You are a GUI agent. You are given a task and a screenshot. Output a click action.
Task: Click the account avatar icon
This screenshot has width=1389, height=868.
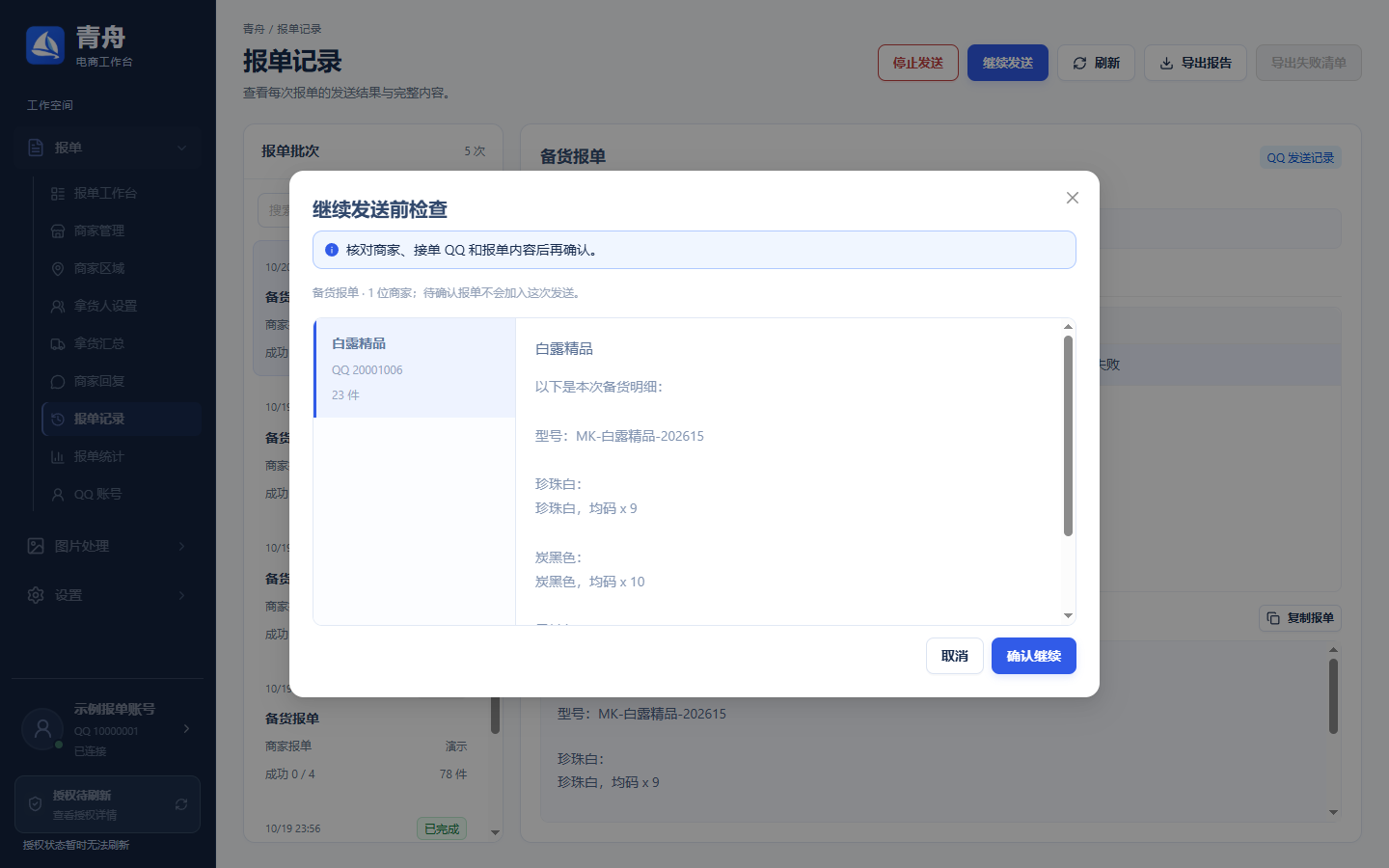coord(42,729)
